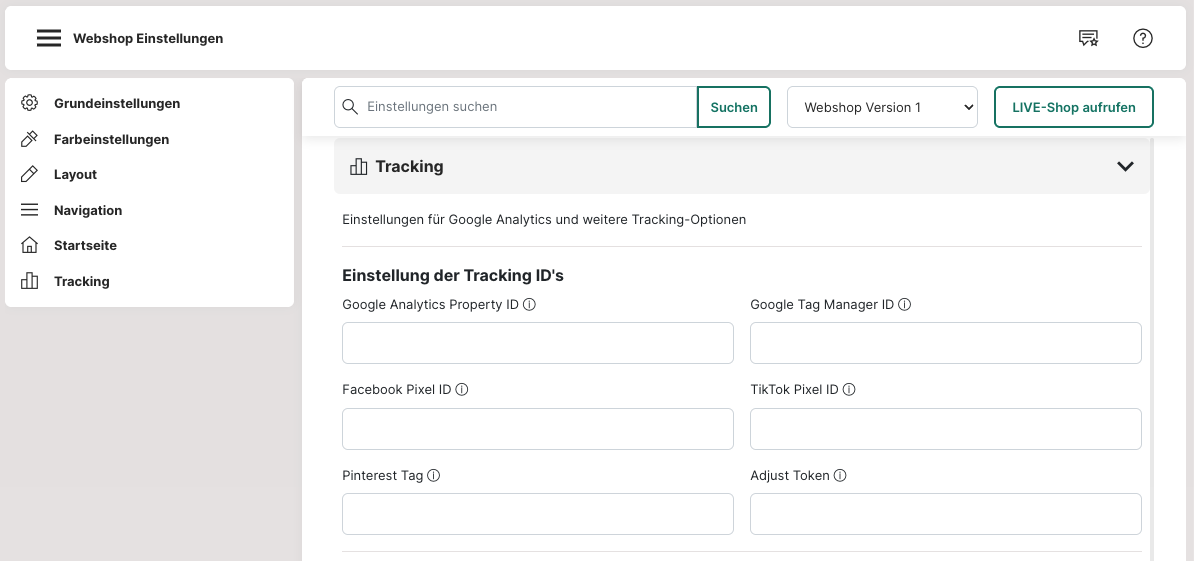Click info icon beside Google Tag Manager ID
This screenshot has width=1194, height=561.
904,305
